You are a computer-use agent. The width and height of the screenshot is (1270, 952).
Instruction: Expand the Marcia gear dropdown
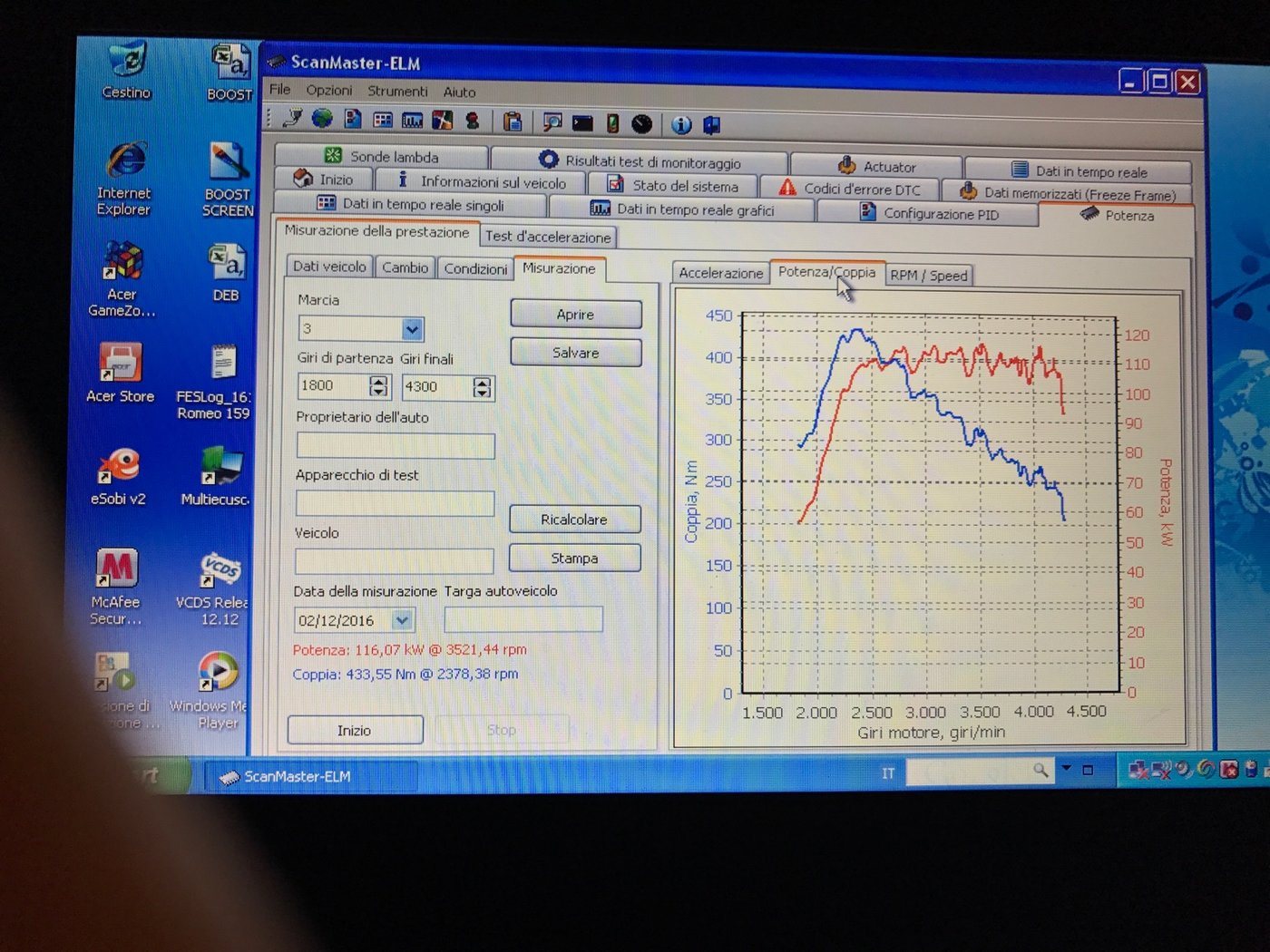pos(412,329)
